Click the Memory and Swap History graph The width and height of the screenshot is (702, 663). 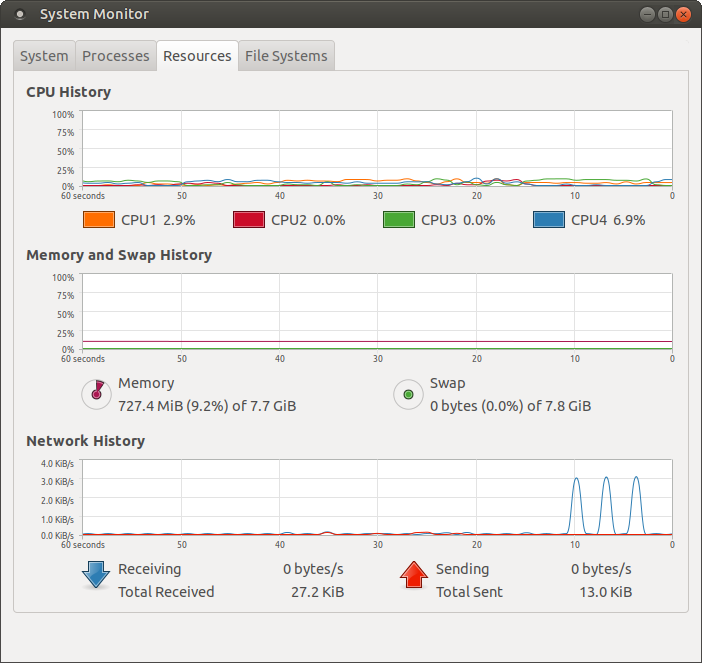(377, 312)
